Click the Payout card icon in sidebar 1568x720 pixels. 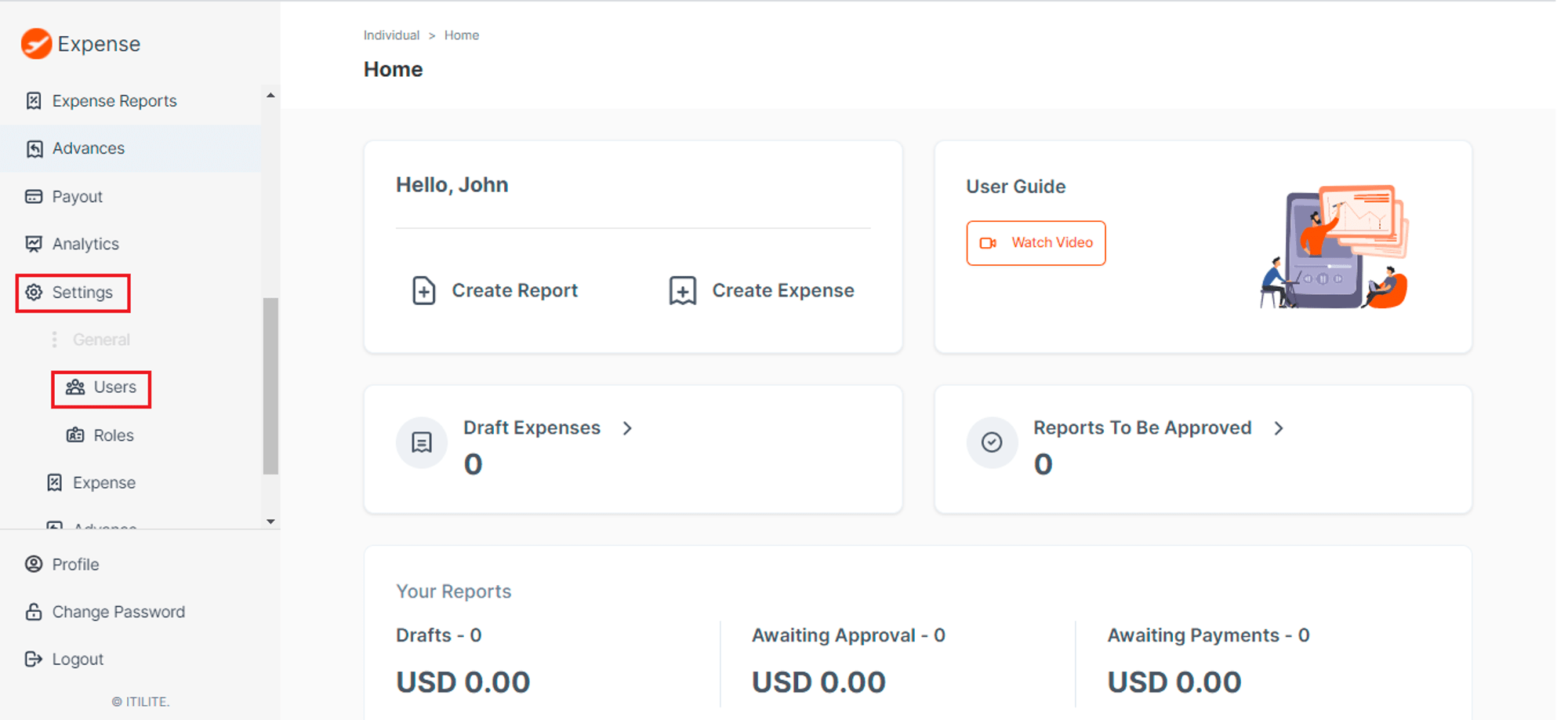[34, 196]
